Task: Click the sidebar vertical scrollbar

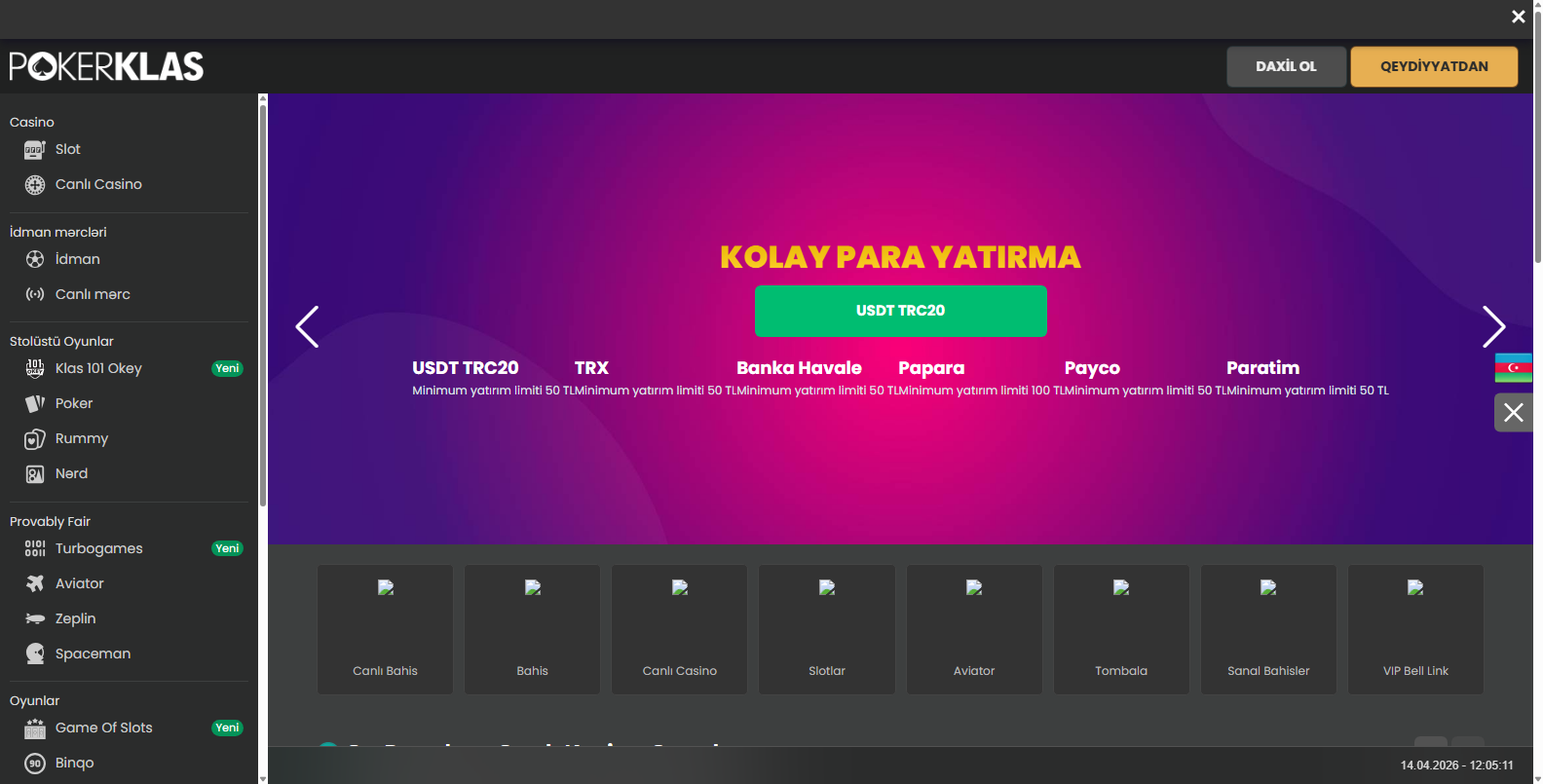Action: (x=263, y=307)
